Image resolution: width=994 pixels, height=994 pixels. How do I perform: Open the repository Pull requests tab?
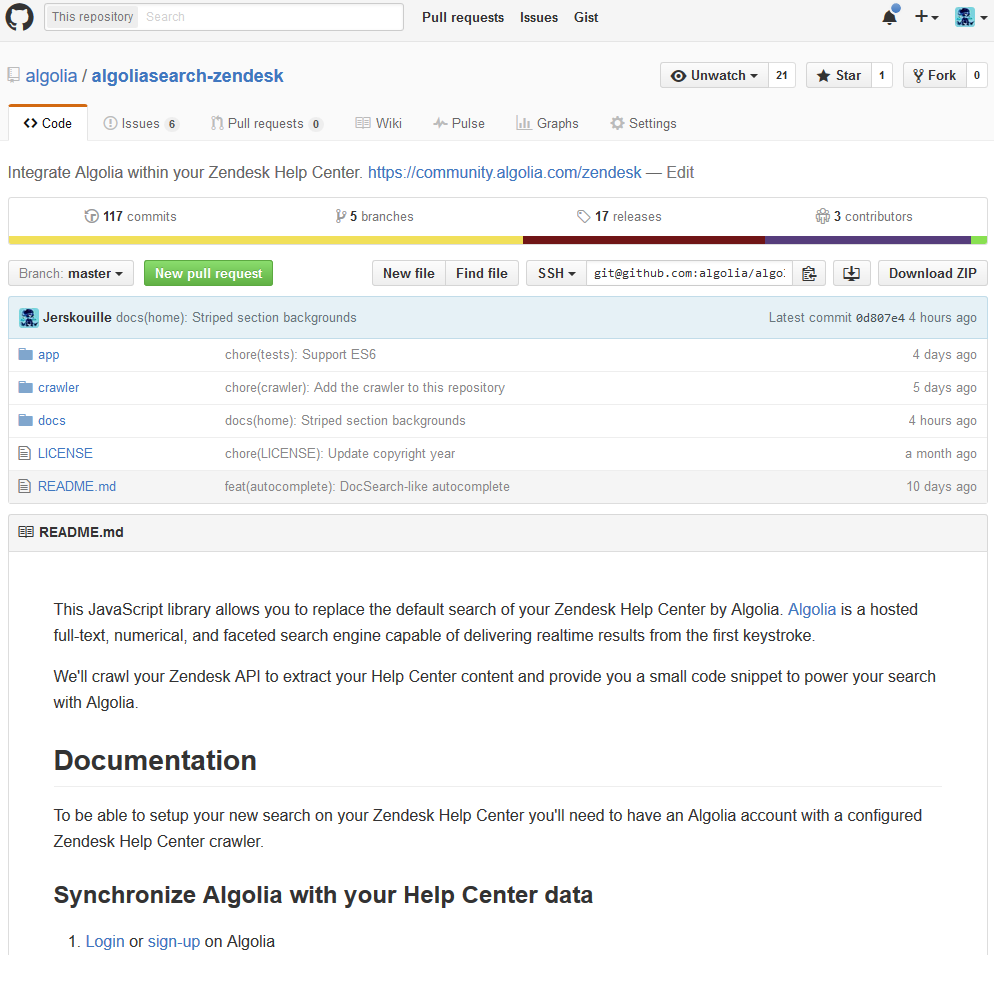(266, 124)
